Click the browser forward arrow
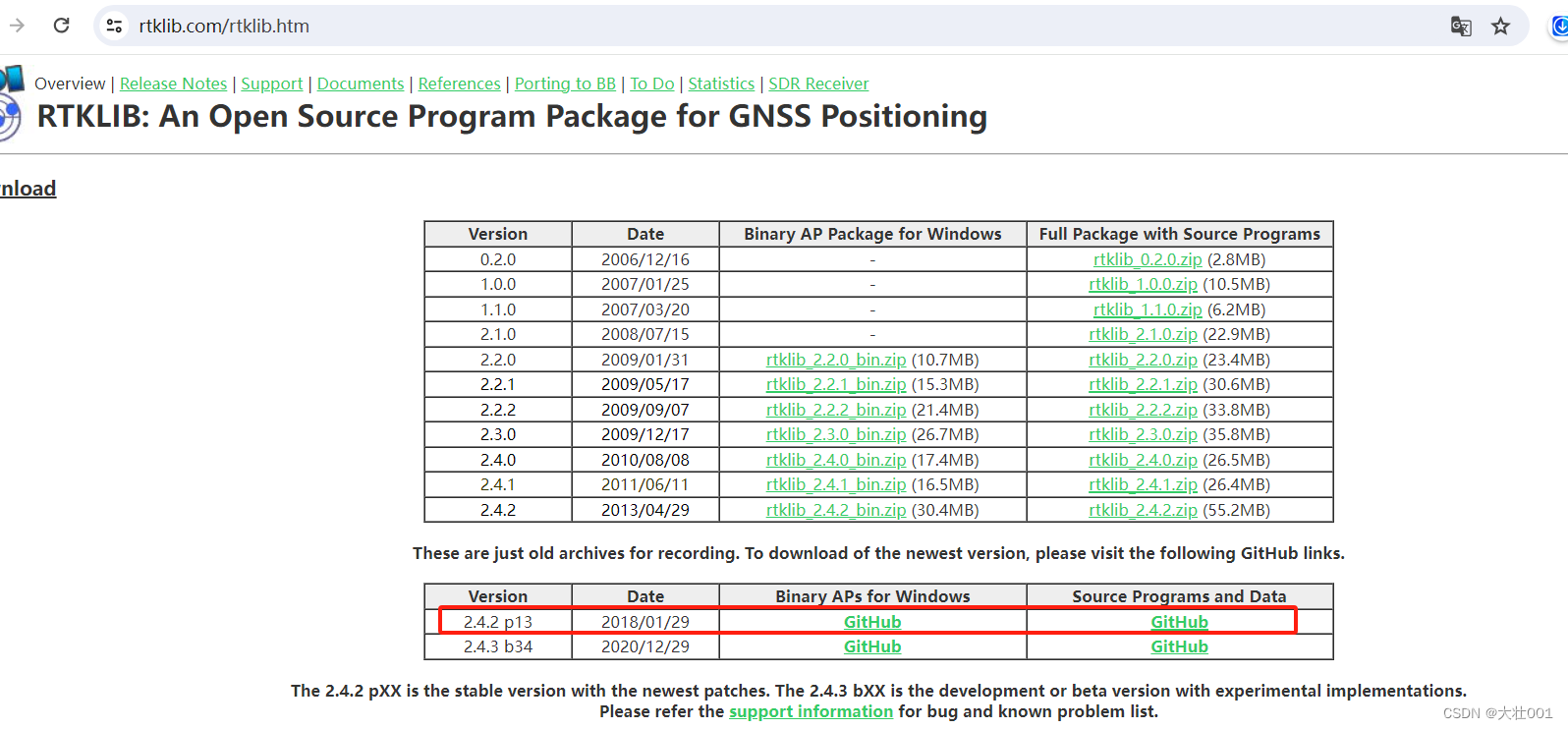The width and height of the screenshot is (1568, 729). coord(17,26)
